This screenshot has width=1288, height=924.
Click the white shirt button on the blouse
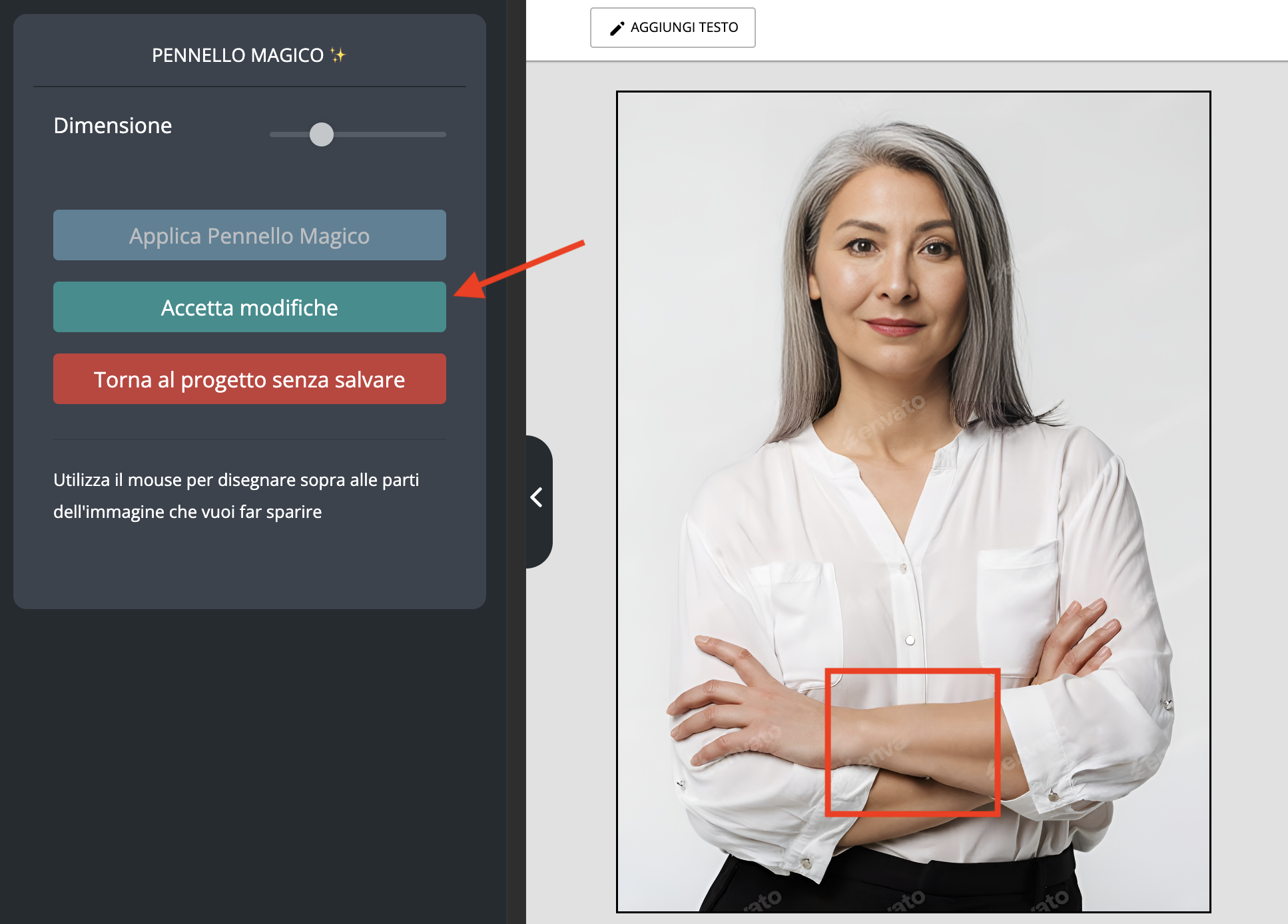910,640
